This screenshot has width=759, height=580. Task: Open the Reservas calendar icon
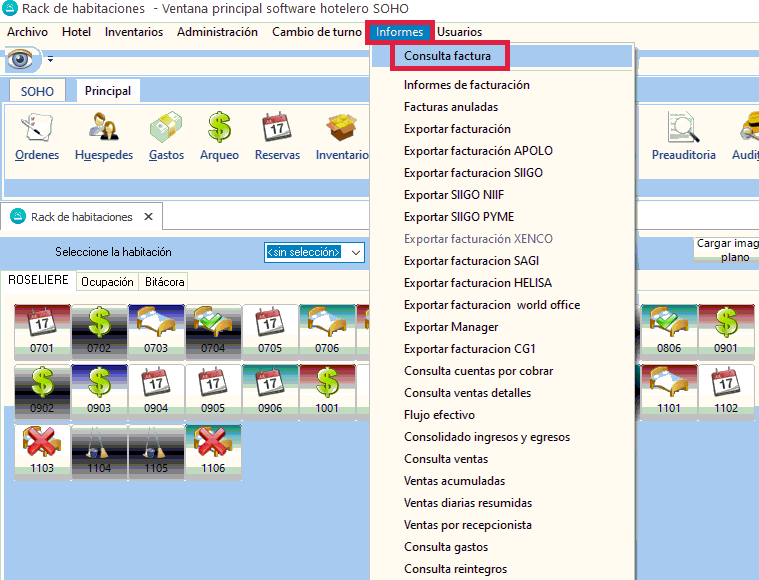(x=277, y=136)
